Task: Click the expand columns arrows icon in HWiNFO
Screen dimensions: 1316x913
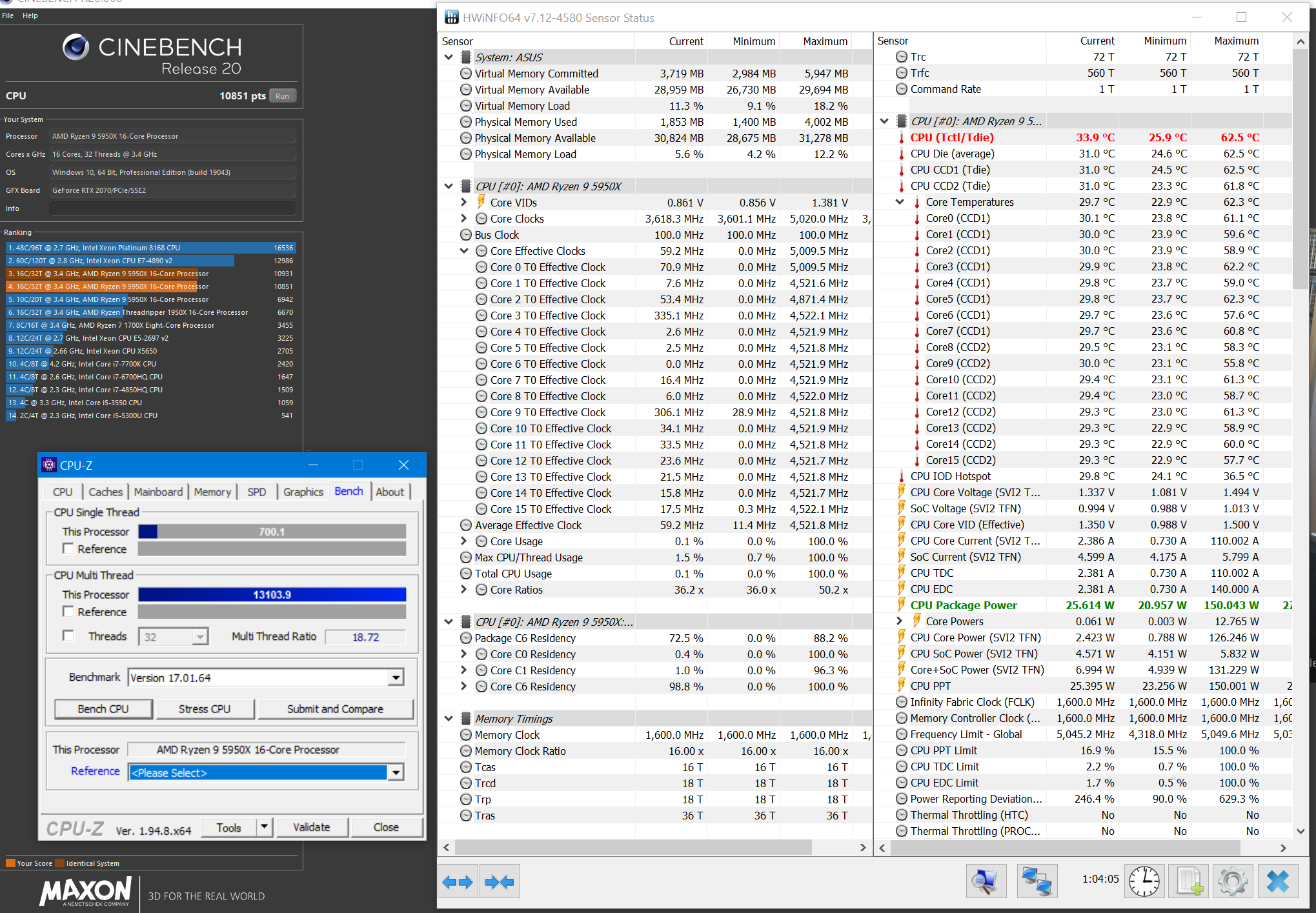Action: (458, 881)
